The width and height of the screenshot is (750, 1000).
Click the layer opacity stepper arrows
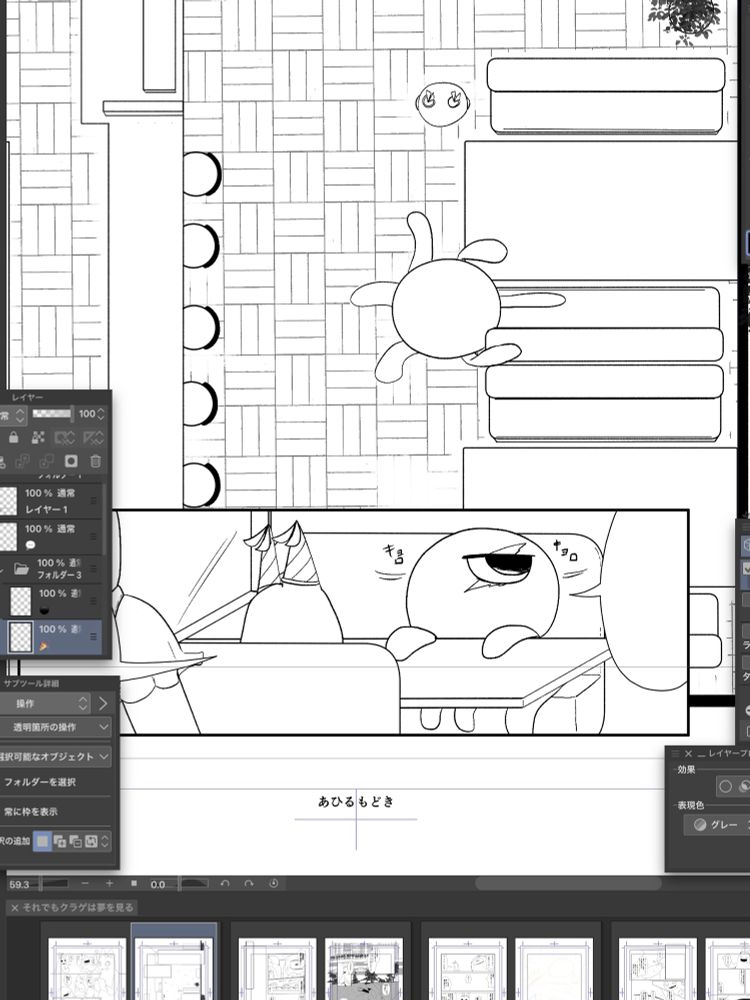tap(100, 415)
